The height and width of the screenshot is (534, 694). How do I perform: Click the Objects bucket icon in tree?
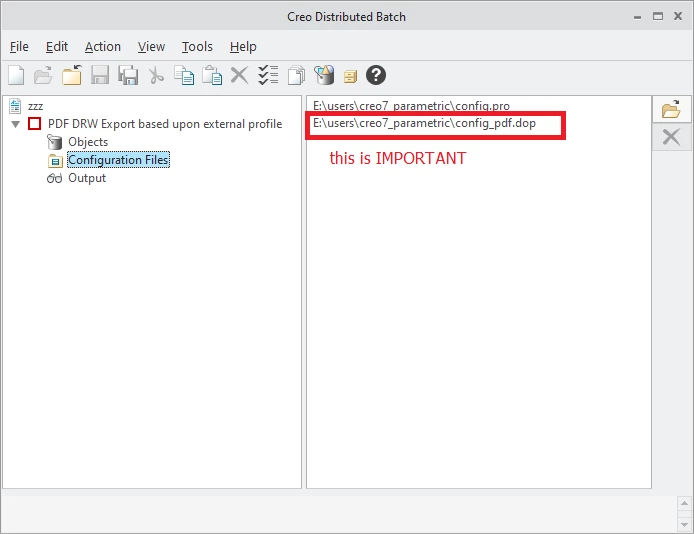coord(54,142)
